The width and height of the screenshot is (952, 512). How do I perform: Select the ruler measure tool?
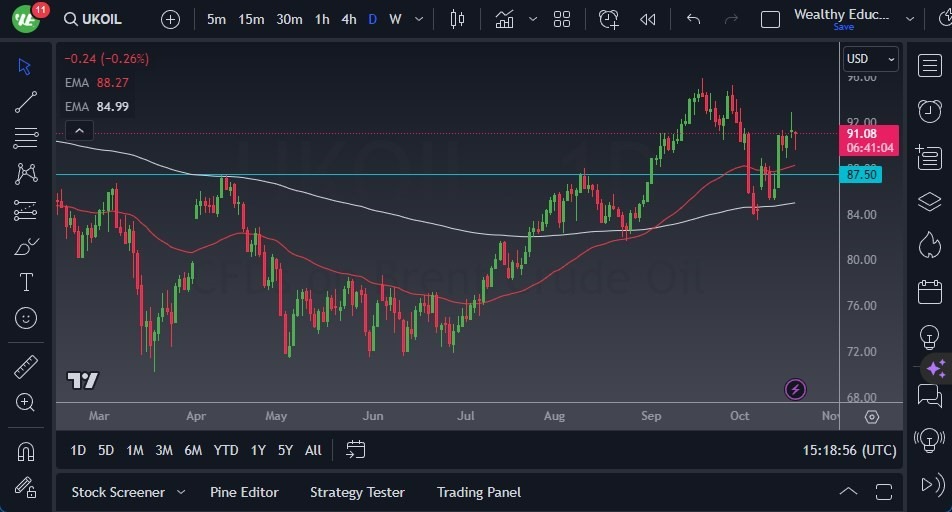point(26,367)
